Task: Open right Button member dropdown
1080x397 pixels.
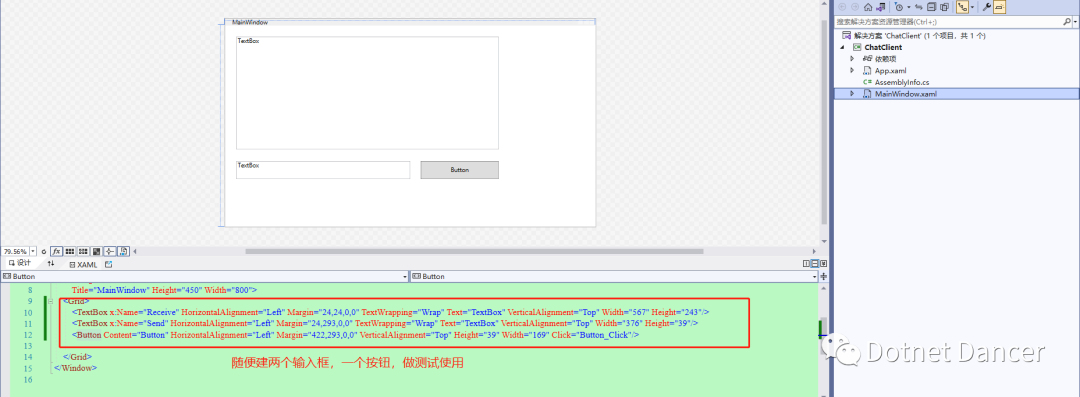Action: coord(813,276)
